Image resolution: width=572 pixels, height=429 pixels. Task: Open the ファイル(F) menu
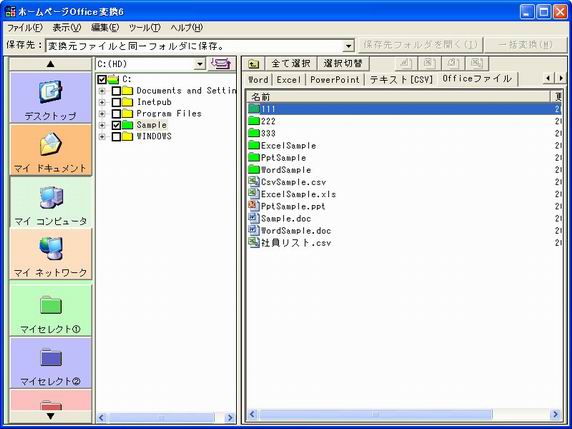pos(24,28)
